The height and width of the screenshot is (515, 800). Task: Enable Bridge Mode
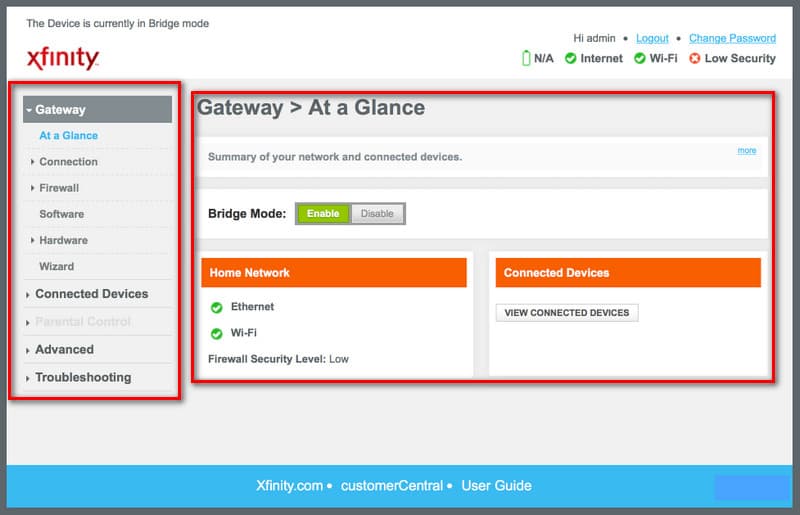click(x=323, y=214)
